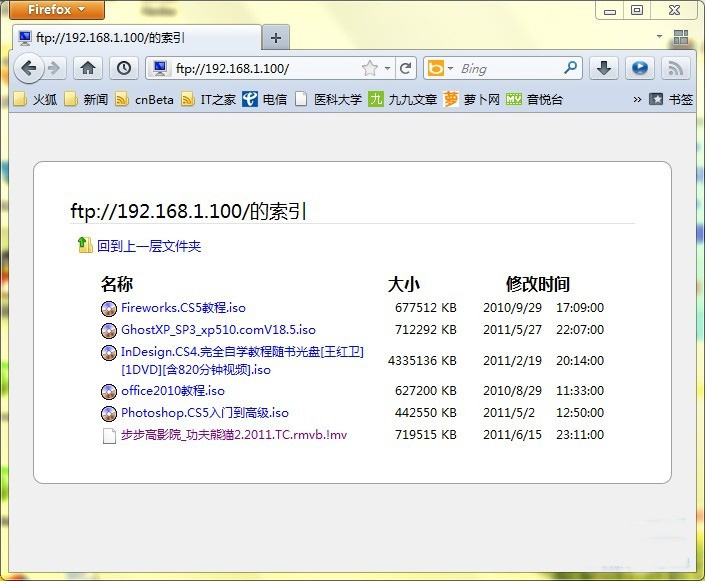Bookmark this page with star icon
This screenshot has height=581, width=705.
pyautogui.click(x=370, y=69)
